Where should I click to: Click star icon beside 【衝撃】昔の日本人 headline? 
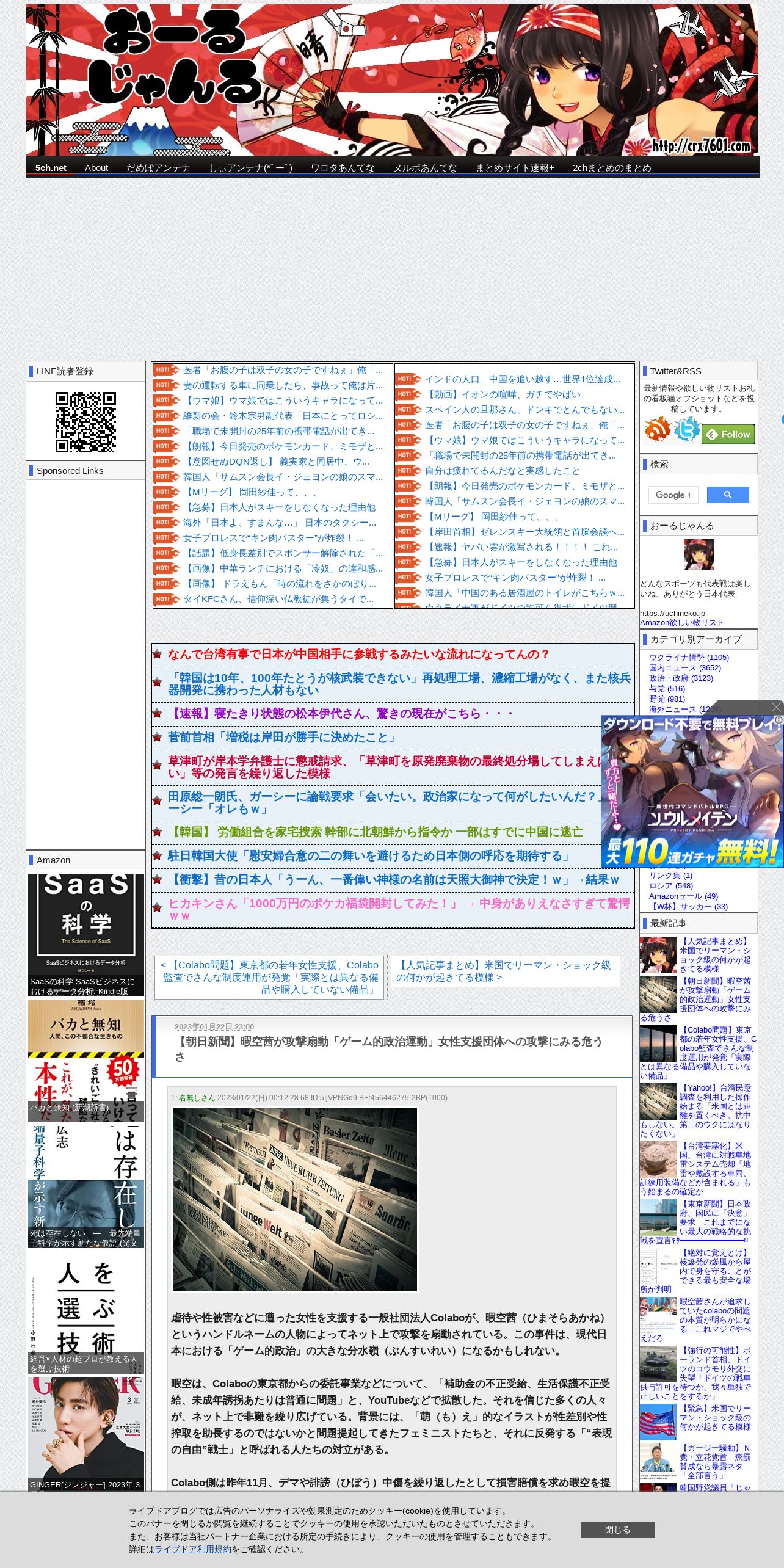(x=157, y=880)
